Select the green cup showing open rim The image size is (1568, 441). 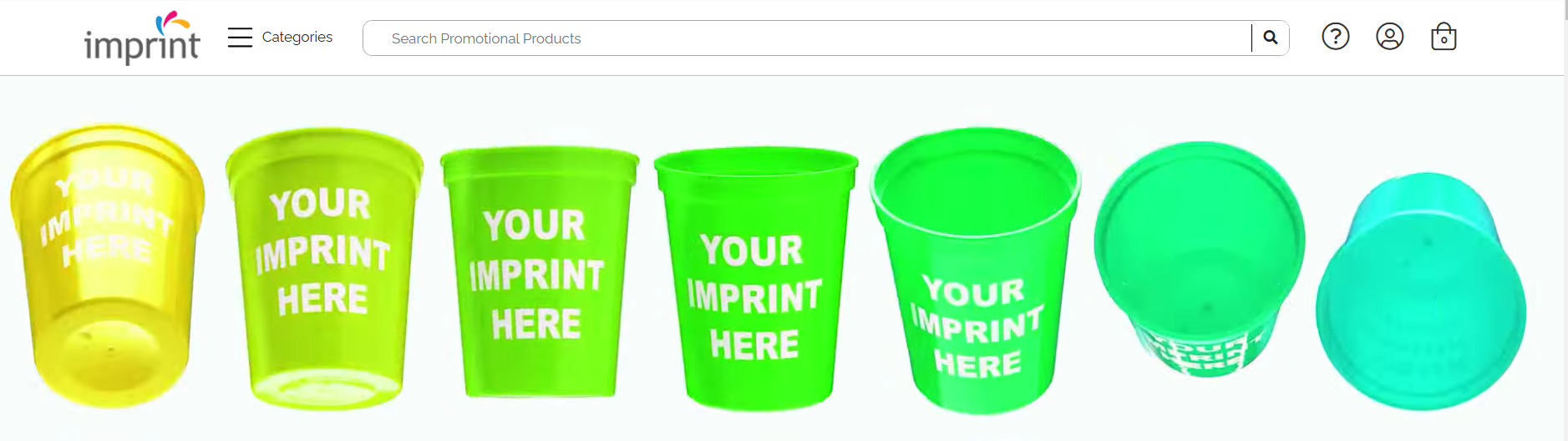click(x=975, y=270)
